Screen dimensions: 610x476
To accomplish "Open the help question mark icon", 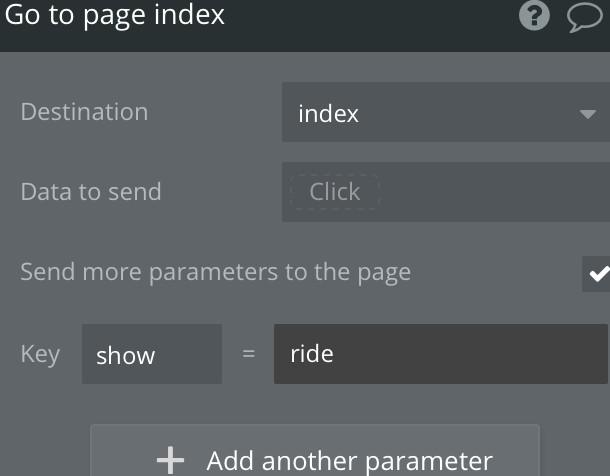I will click(x=534, y=15).
